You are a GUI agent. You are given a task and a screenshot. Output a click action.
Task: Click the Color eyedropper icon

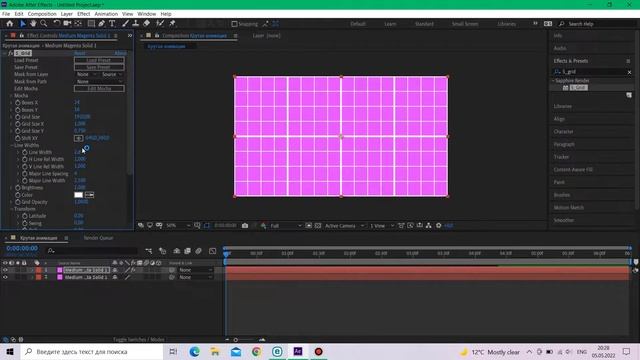(89, 195)
